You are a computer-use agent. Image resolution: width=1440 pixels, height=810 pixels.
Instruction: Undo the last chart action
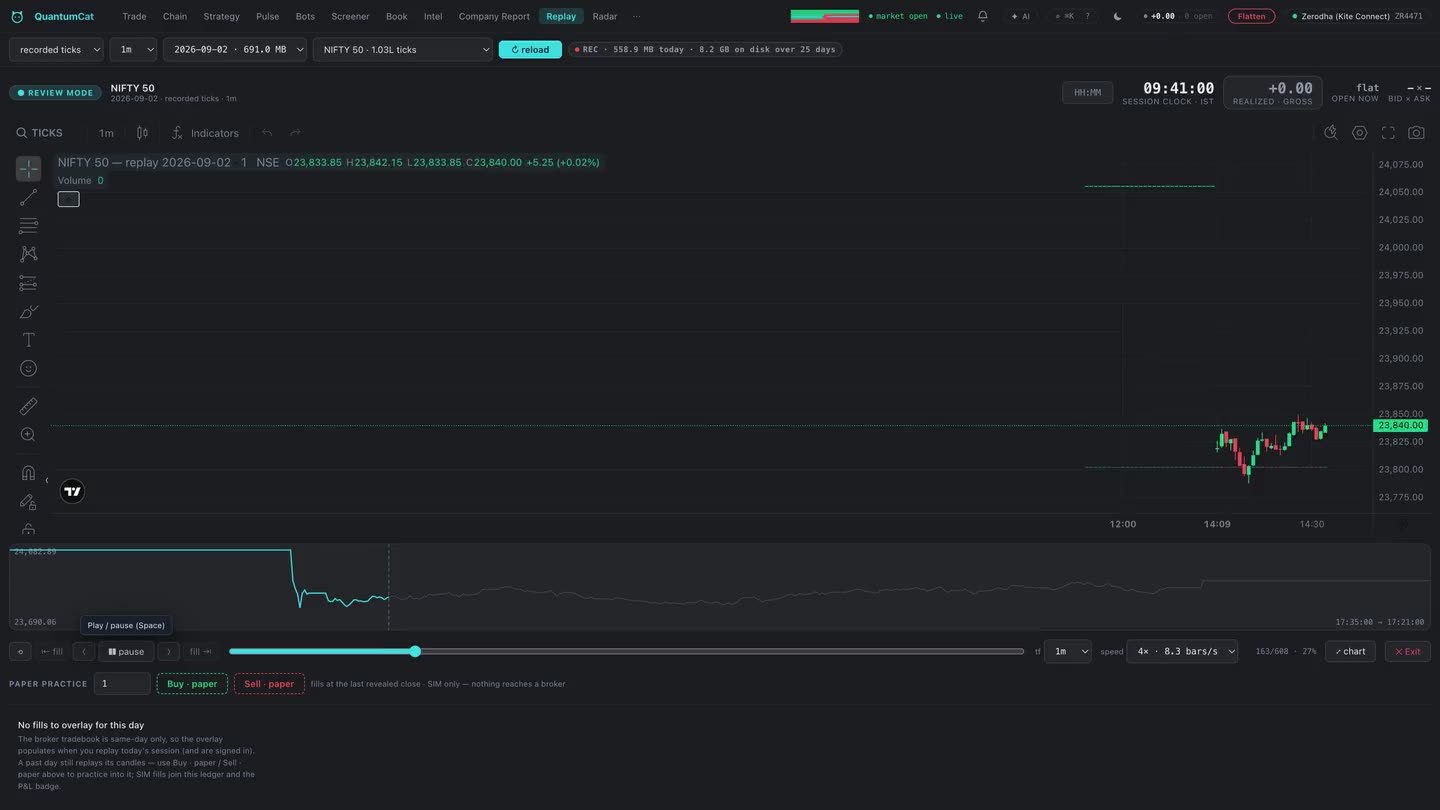coord(267,133)
